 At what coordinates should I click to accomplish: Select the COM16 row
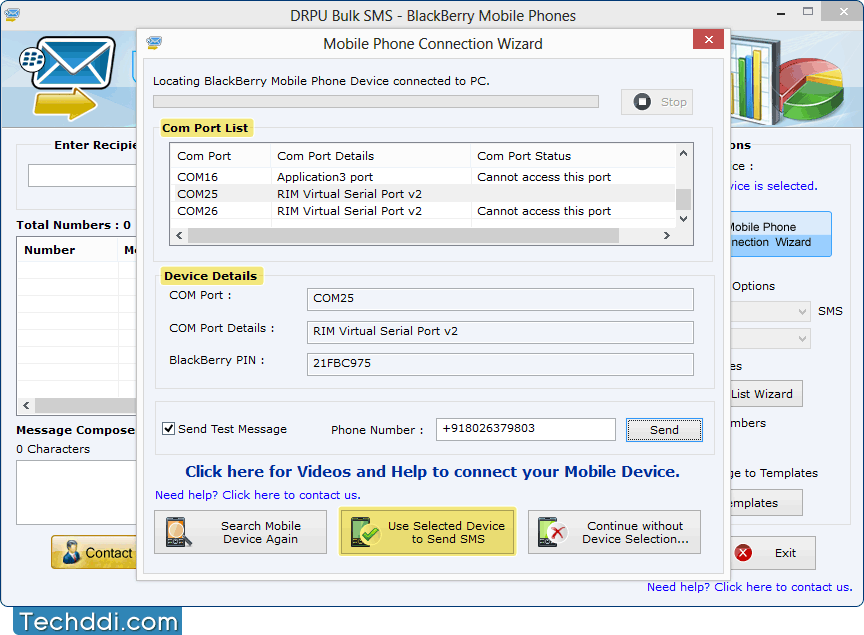(x=423, y=177)
